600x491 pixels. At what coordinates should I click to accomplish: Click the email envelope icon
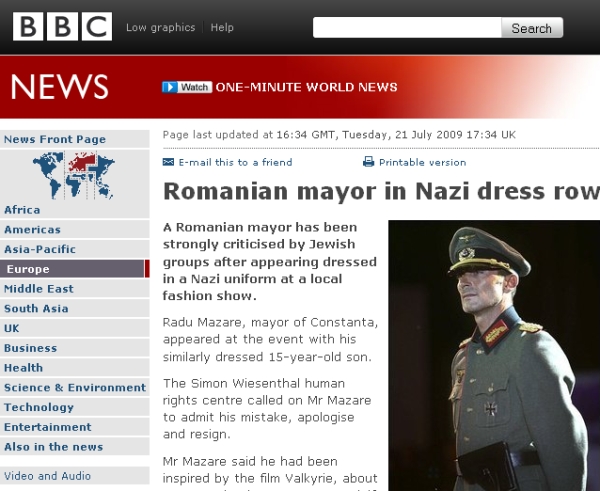[x=168, y=162]
